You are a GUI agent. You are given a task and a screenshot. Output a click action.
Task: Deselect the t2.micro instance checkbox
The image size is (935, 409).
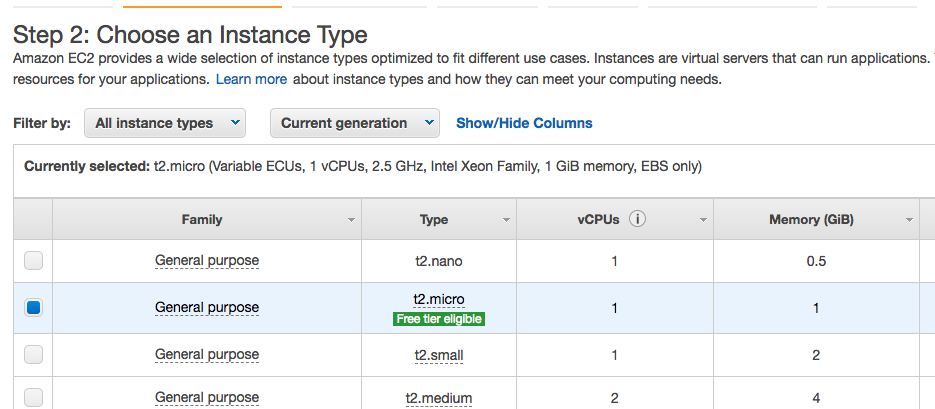[x=34, y=308]
